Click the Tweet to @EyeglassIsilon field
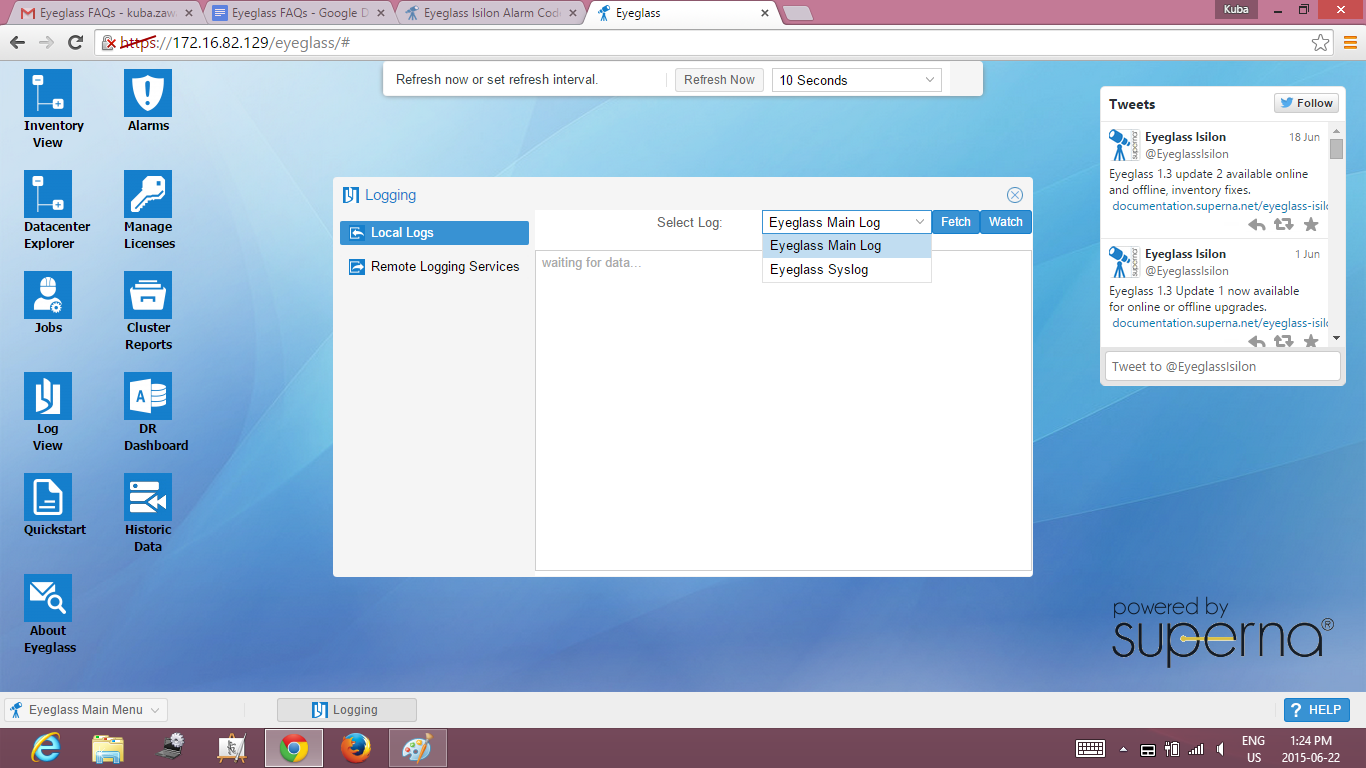 click(x=1221, y=366)
